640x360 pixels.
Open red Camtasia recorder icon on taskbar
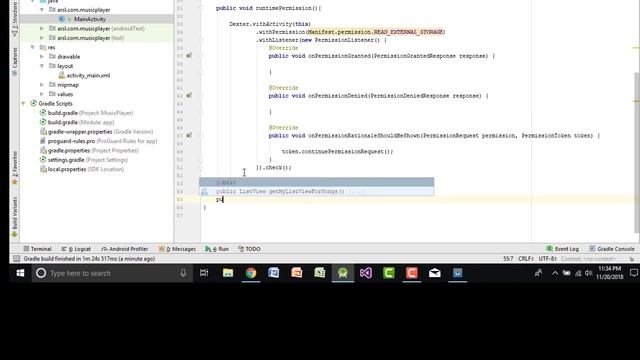[x=412, y=273]
